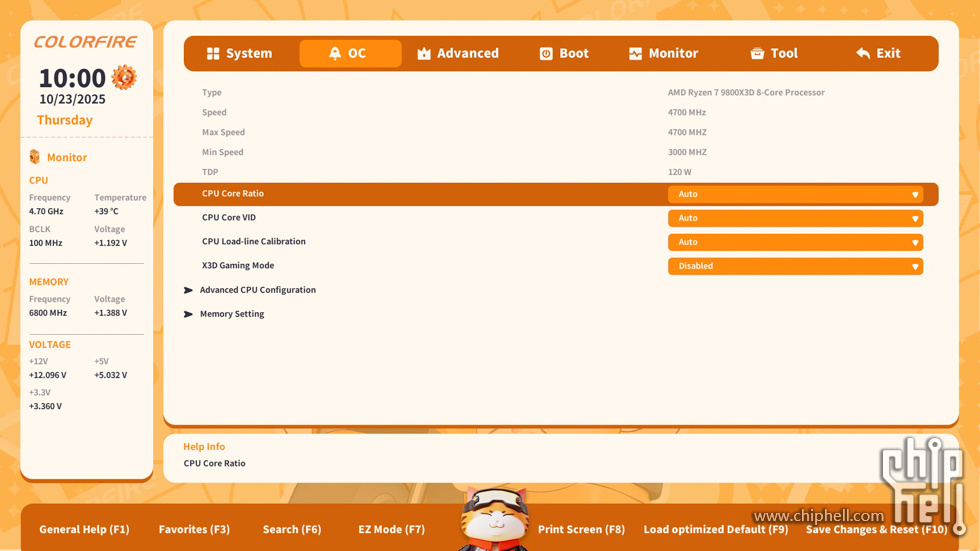Click the System tab grid icon
The width and height of the screenshot is (980, 551).
pyautogui.click(x=213, y=54)
